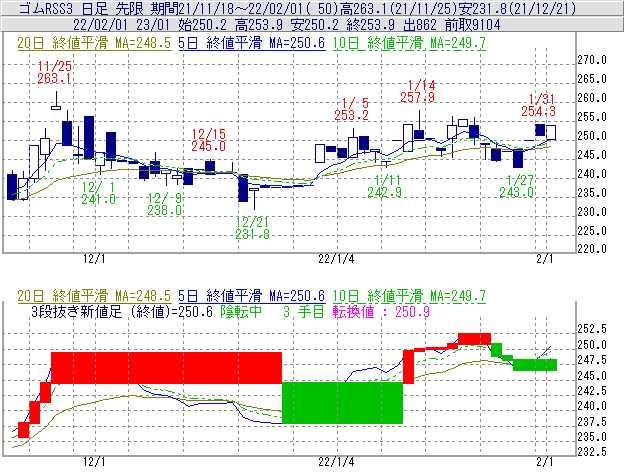624x475 pixels.
Task: Click the 1/11 242.9 low label
Action: pyautogui.click(x=384, y=186)
